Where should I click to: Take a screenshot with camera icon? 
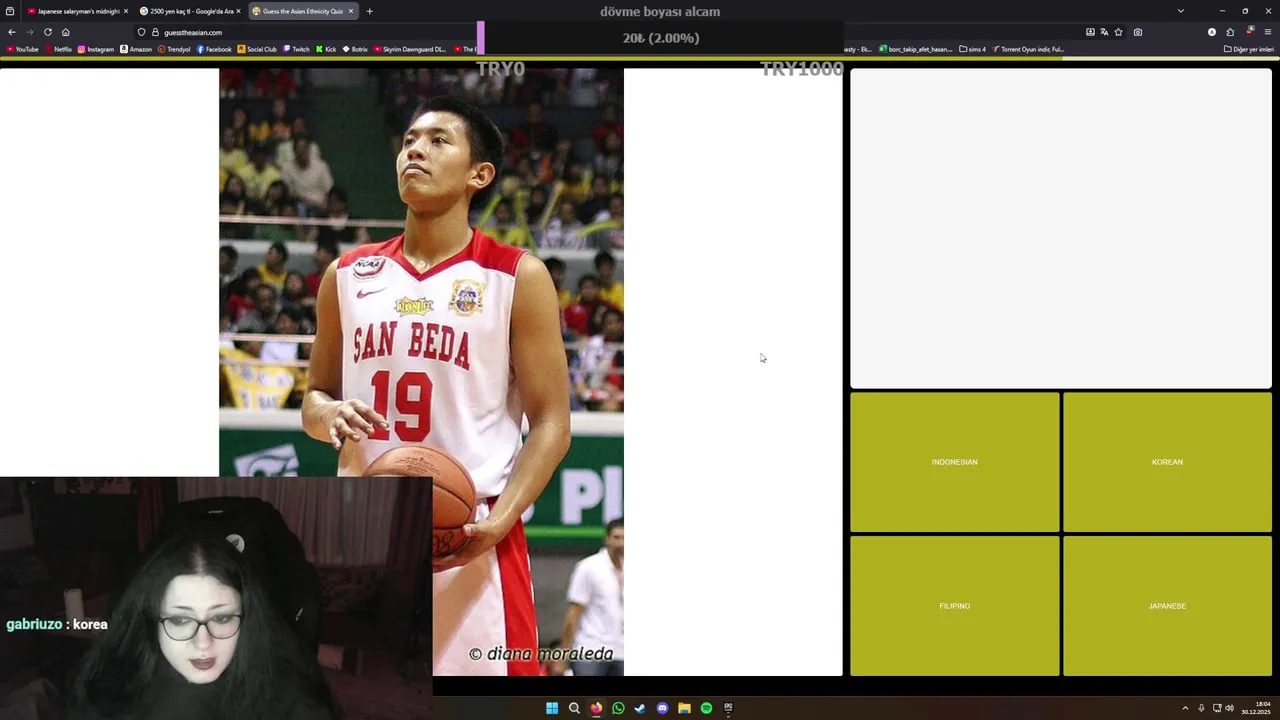point(1138,32)
